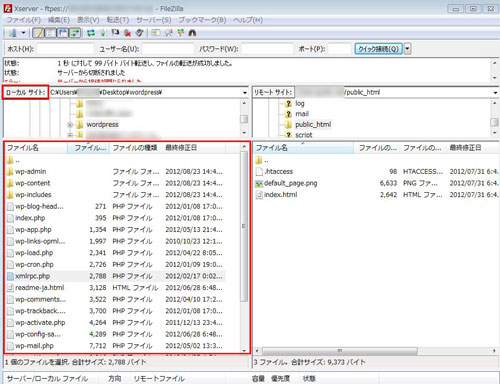The height and width of the screenshot is (384, 500).
Task: Click local file list vertical scrollbar
Action: tap(244, 227)
